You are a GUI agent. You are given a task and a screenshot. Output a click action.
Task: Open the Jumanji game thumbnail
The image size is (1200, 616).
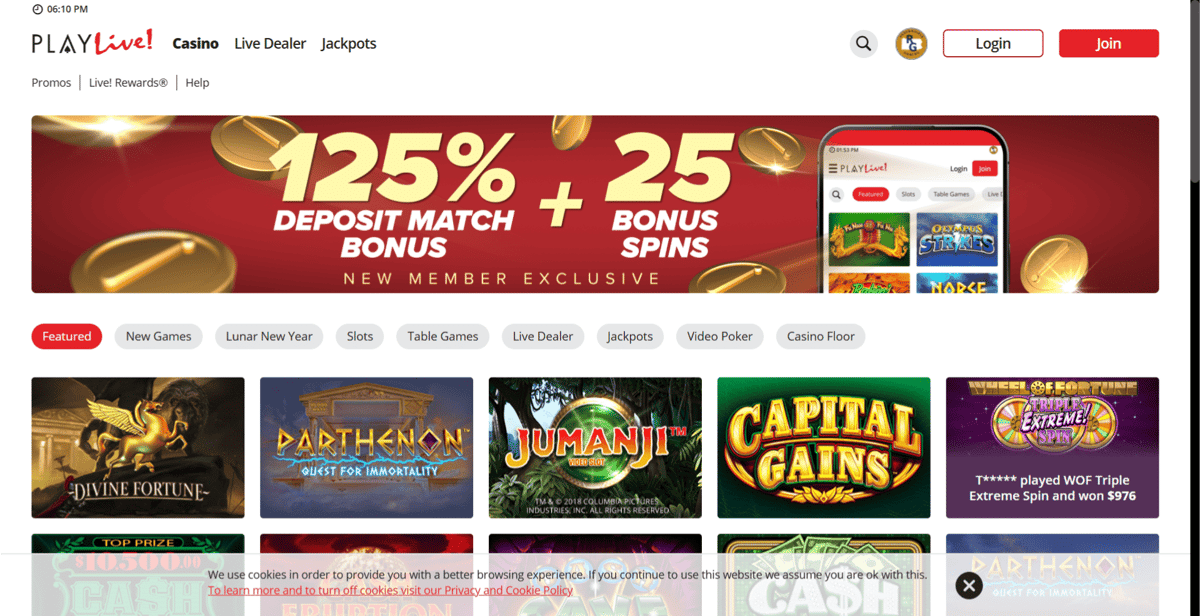coord(595,447)
